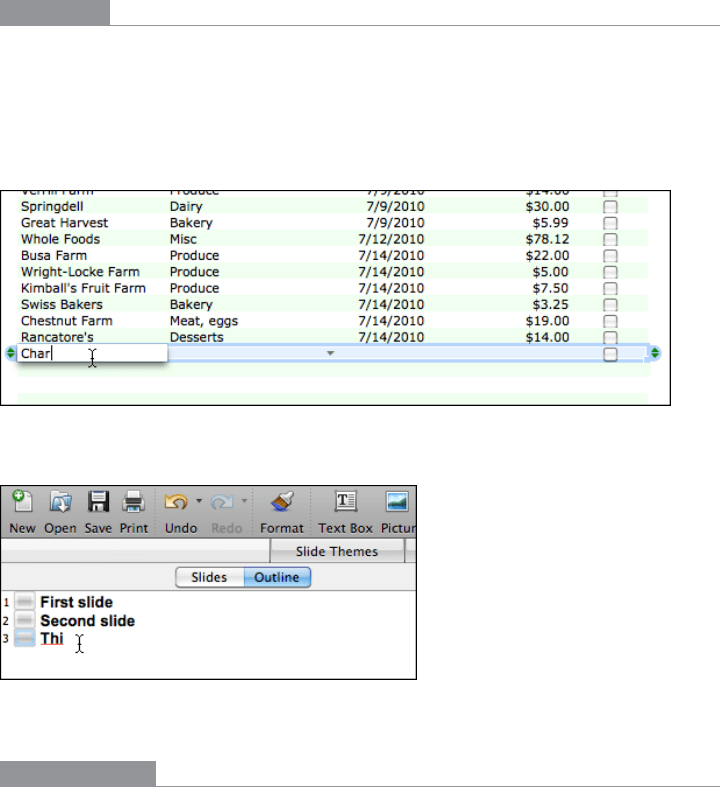Click the Springdell name cell
The height and width of the screenshot is (787, 720).
tap(52, 206)
